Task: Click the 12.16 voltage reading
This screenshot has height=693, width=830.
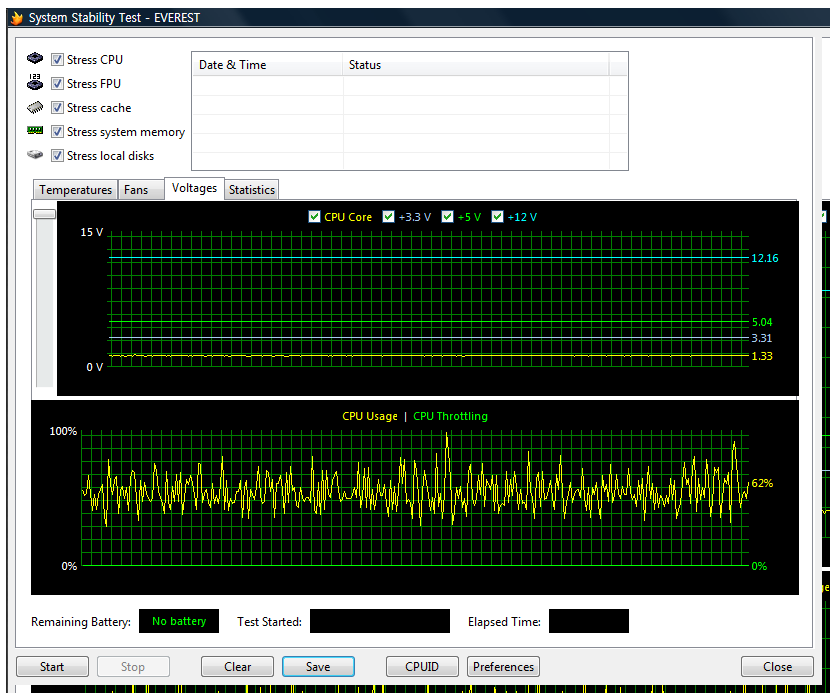Action: click(x=765, y=258)
